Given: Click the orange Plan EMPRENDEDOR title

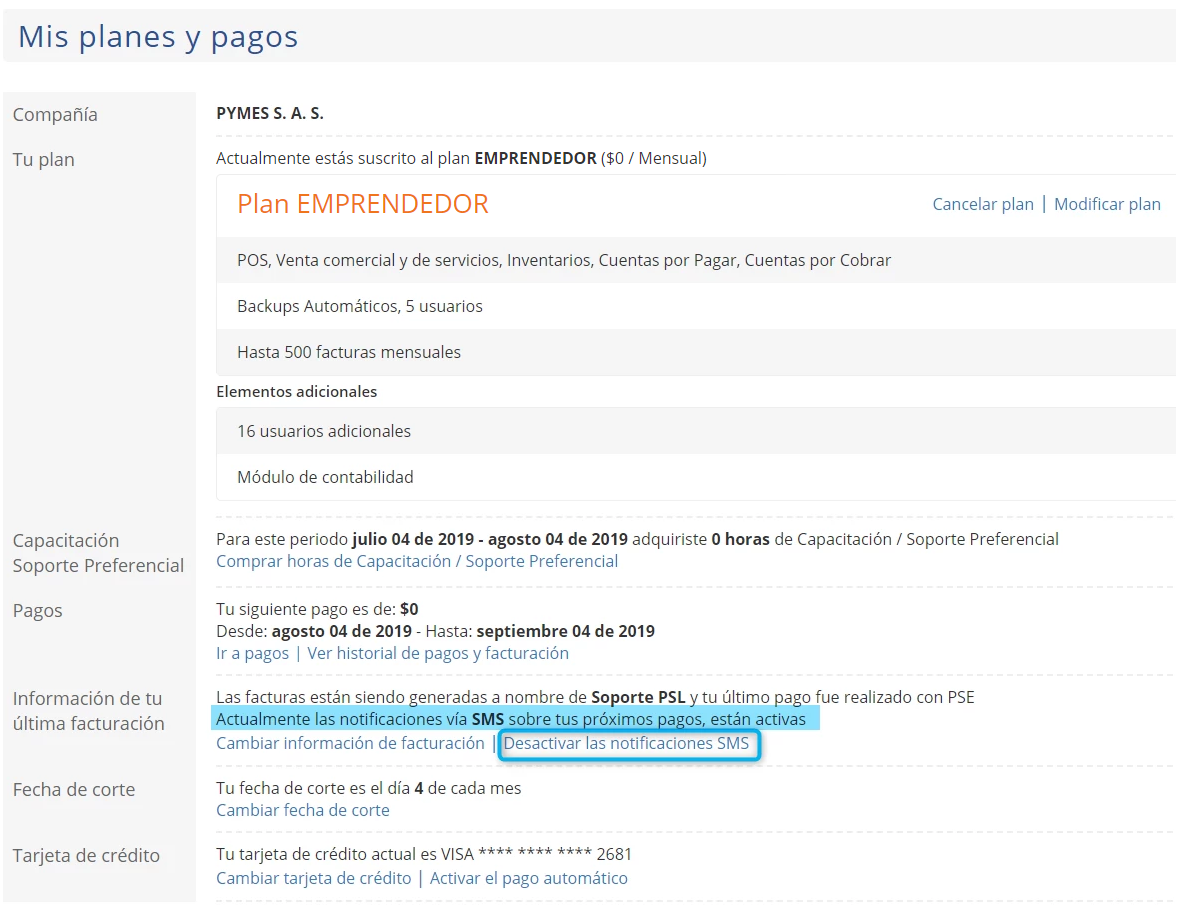Looking at the screenshot, I should 362,204.
